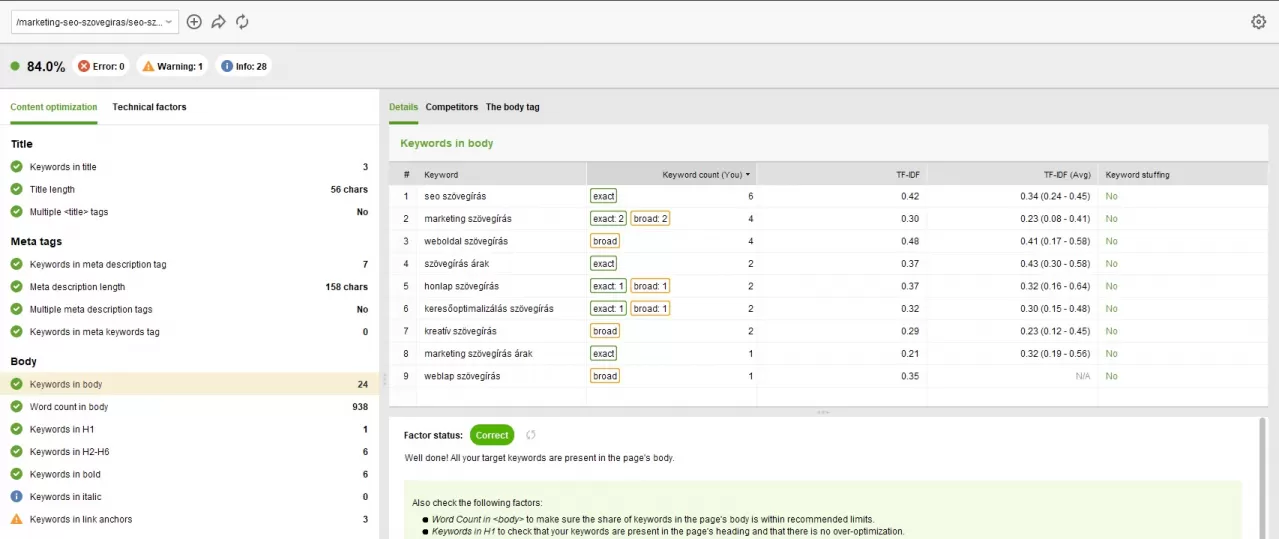Open the settings gear icon
Screen dimensions: 1279x539
[1258, 22]
